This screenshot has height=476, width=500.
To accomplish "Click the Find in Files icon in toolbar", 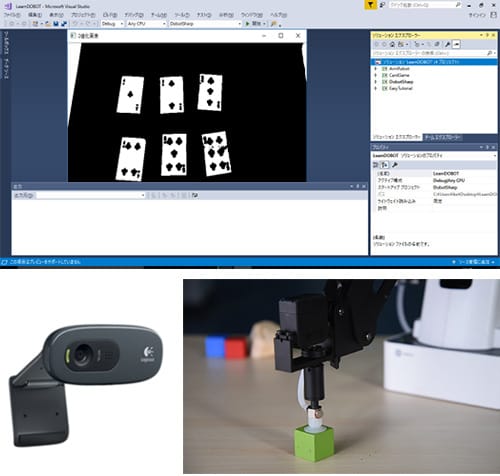I will pyautogui.click(x=274, y=24).
